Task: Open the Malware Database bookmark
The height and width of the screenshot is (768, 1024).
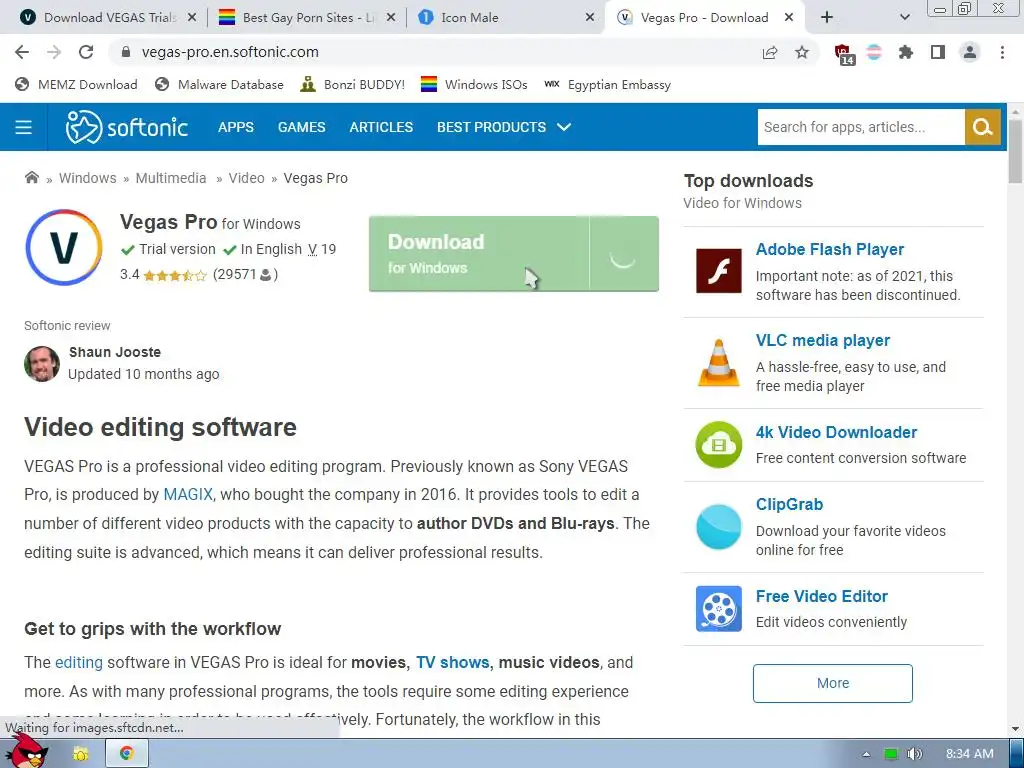Action: 219,84
